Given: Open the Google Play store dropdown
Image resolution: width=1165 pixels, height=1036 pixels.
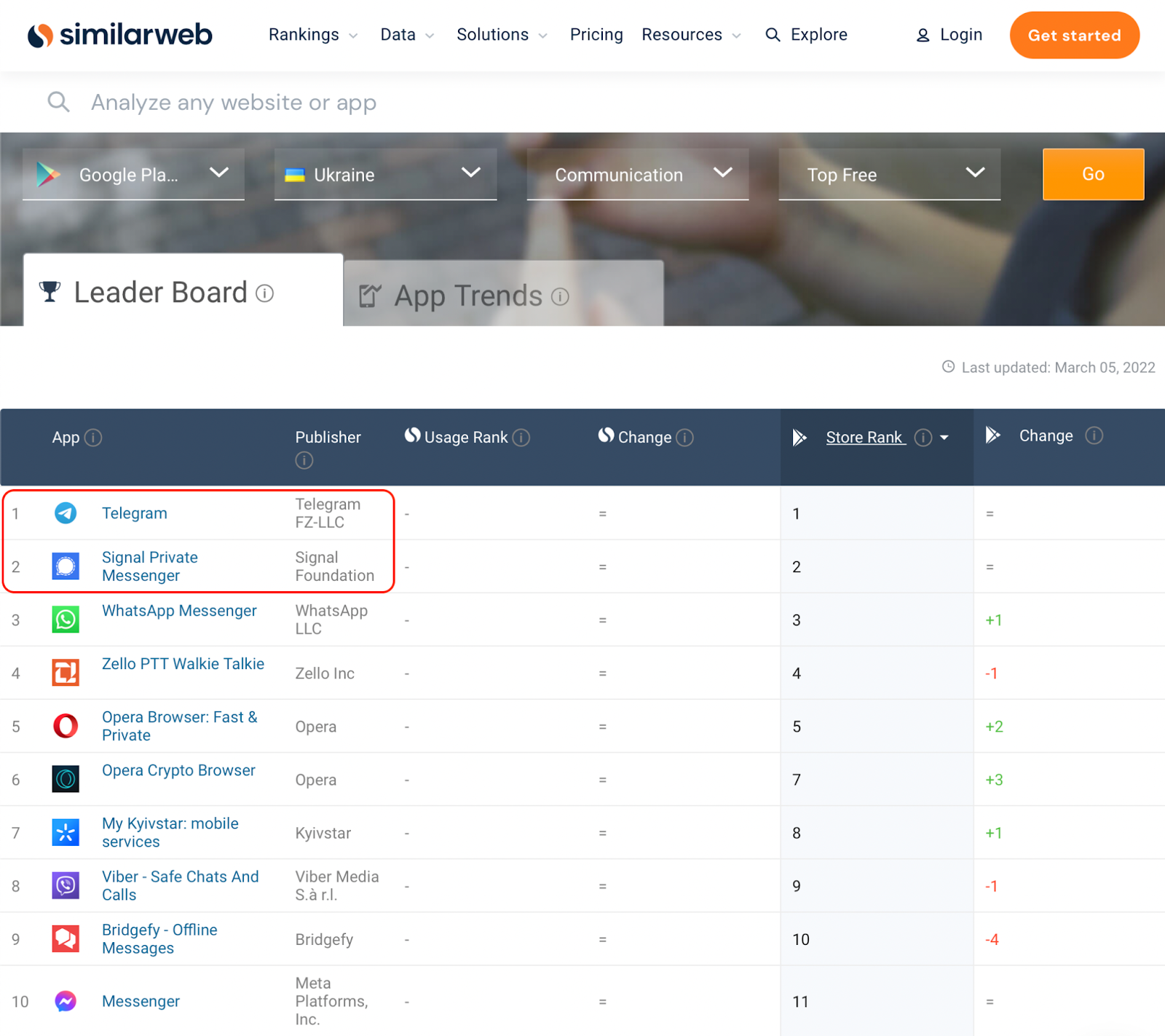Looking at the screenshot, I should click(133, 174).
